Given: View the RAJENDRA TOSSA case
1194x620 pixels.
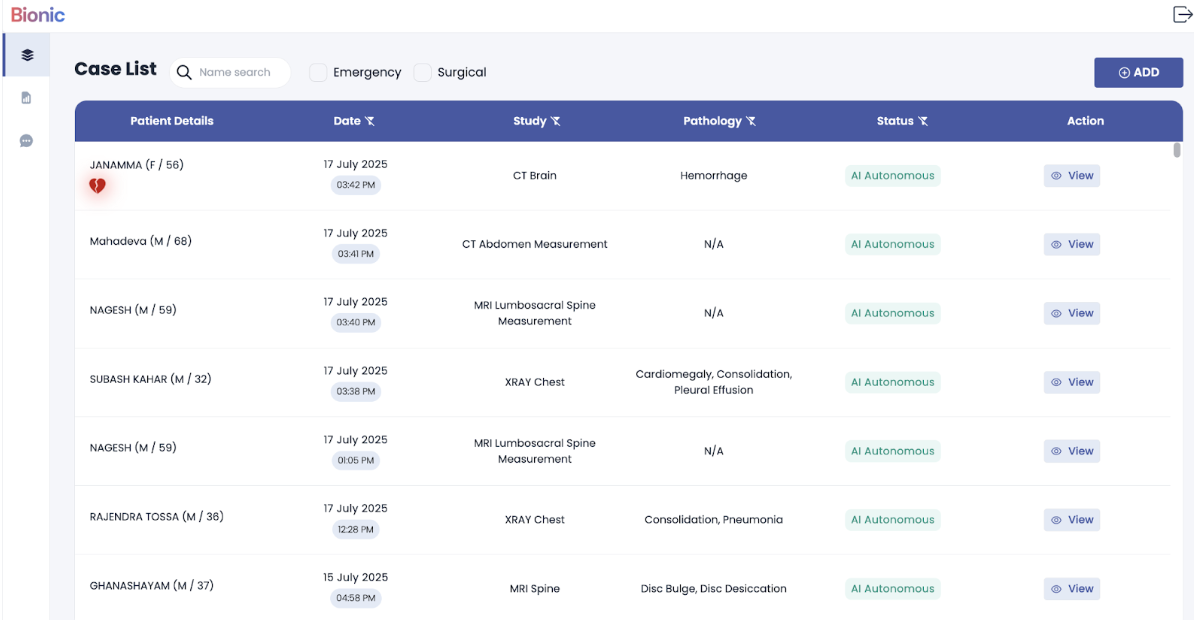Looking at the screenshot, I should [x=1072, y=519].
